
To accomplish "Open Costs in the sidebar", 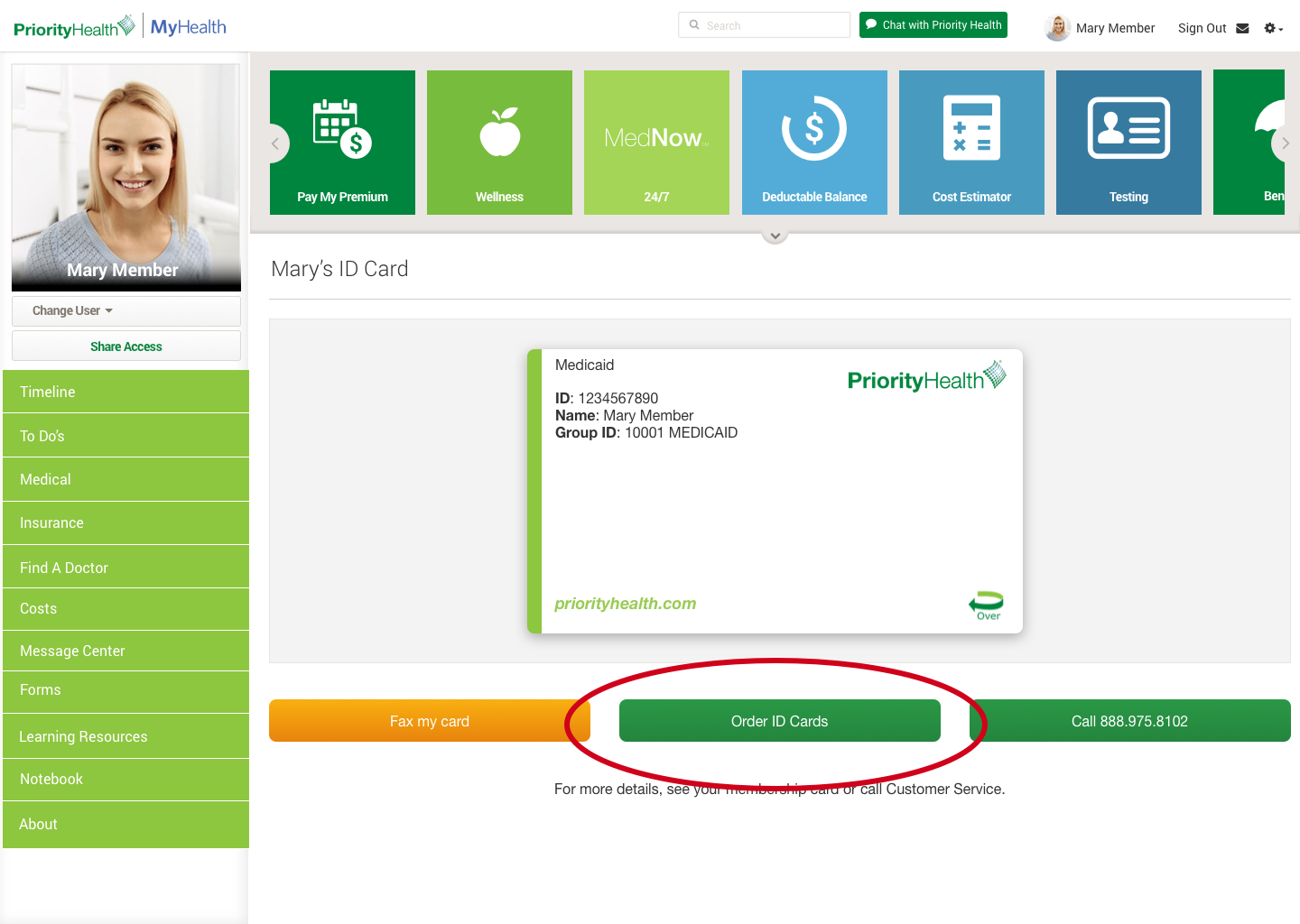I will coord(126,609).
